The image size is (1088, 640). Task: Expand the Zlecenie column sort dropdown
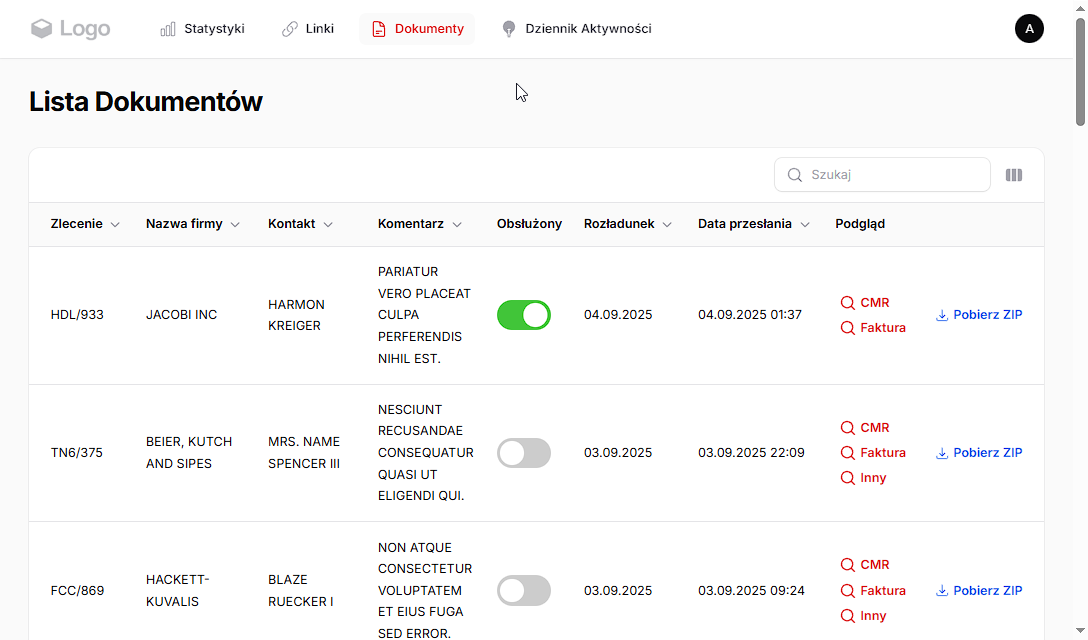click(115, 225)
